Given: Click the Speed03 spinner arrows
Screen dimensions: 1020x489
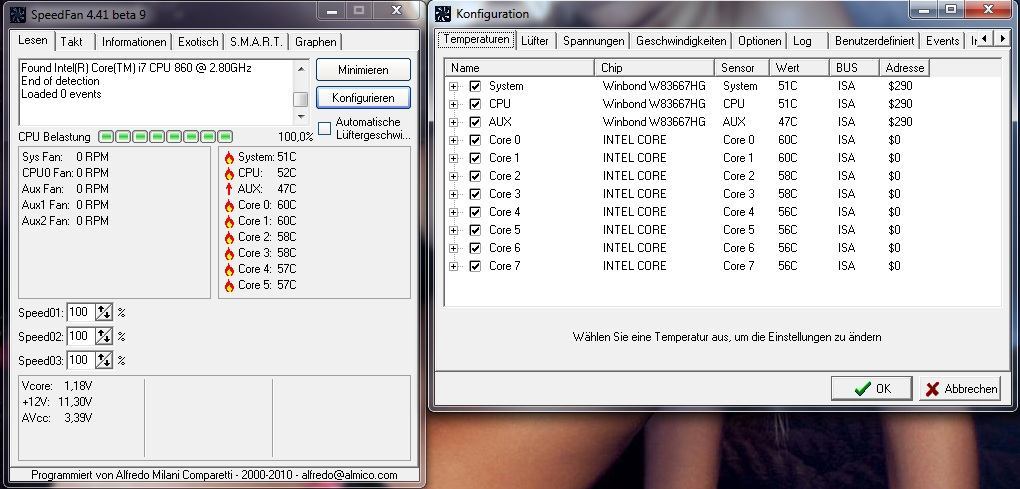Looking at the screenshot, I should [104, 360].
